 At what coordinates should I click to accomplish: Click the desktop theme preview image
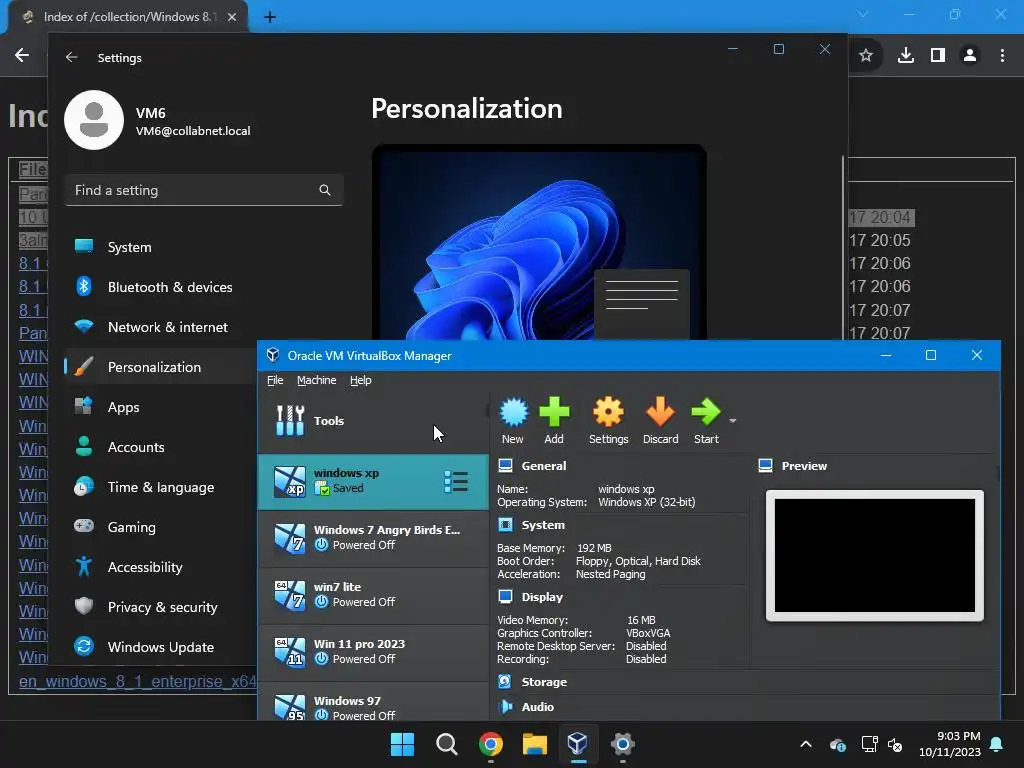[539, 242]
